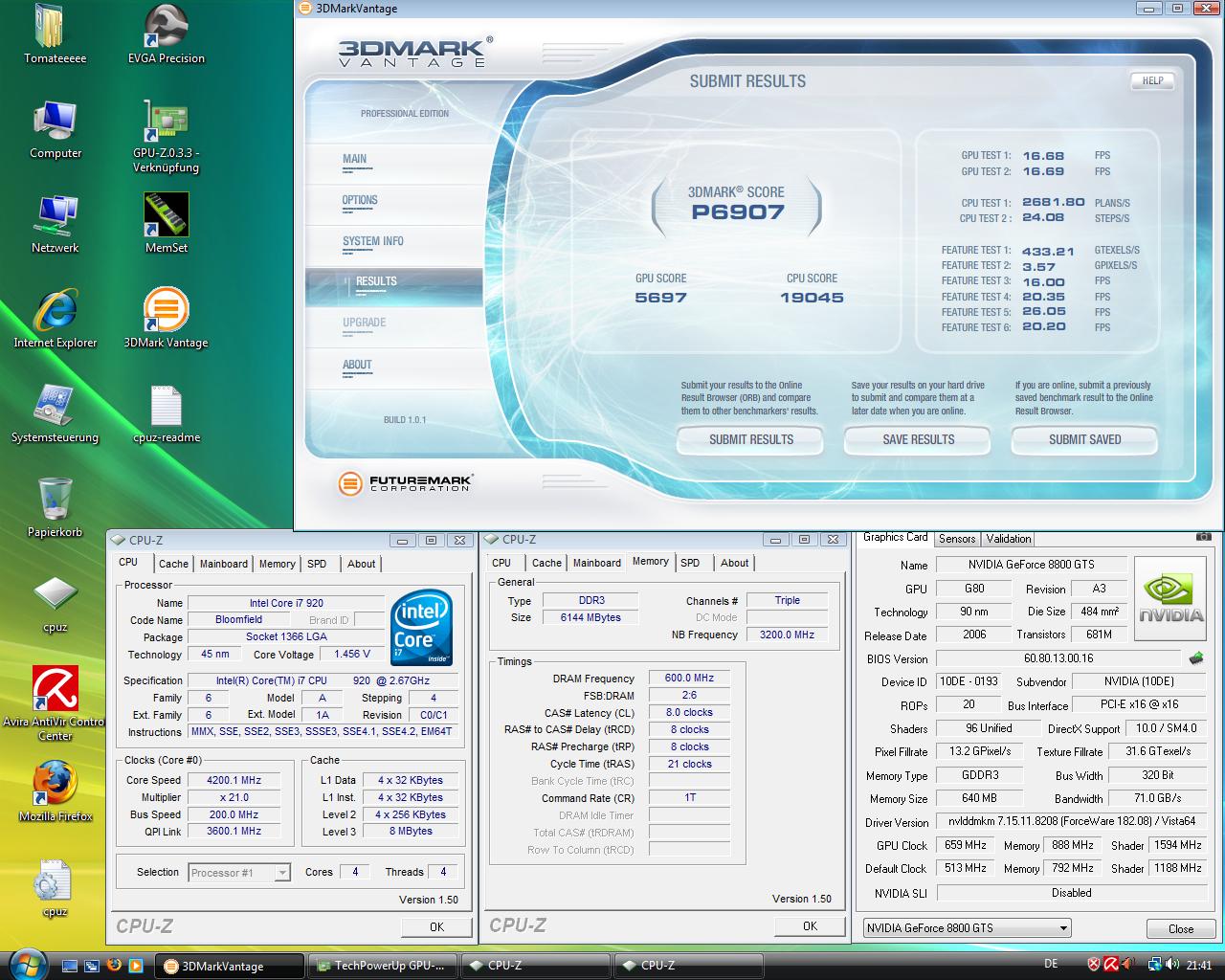Image resolution: width=1225 pixels, height=980 pixels.
Task: Click the GPU Name field NVIDIA GeForce 8800 GTS
Action: pyautogui.click(x=1031, y=565)
